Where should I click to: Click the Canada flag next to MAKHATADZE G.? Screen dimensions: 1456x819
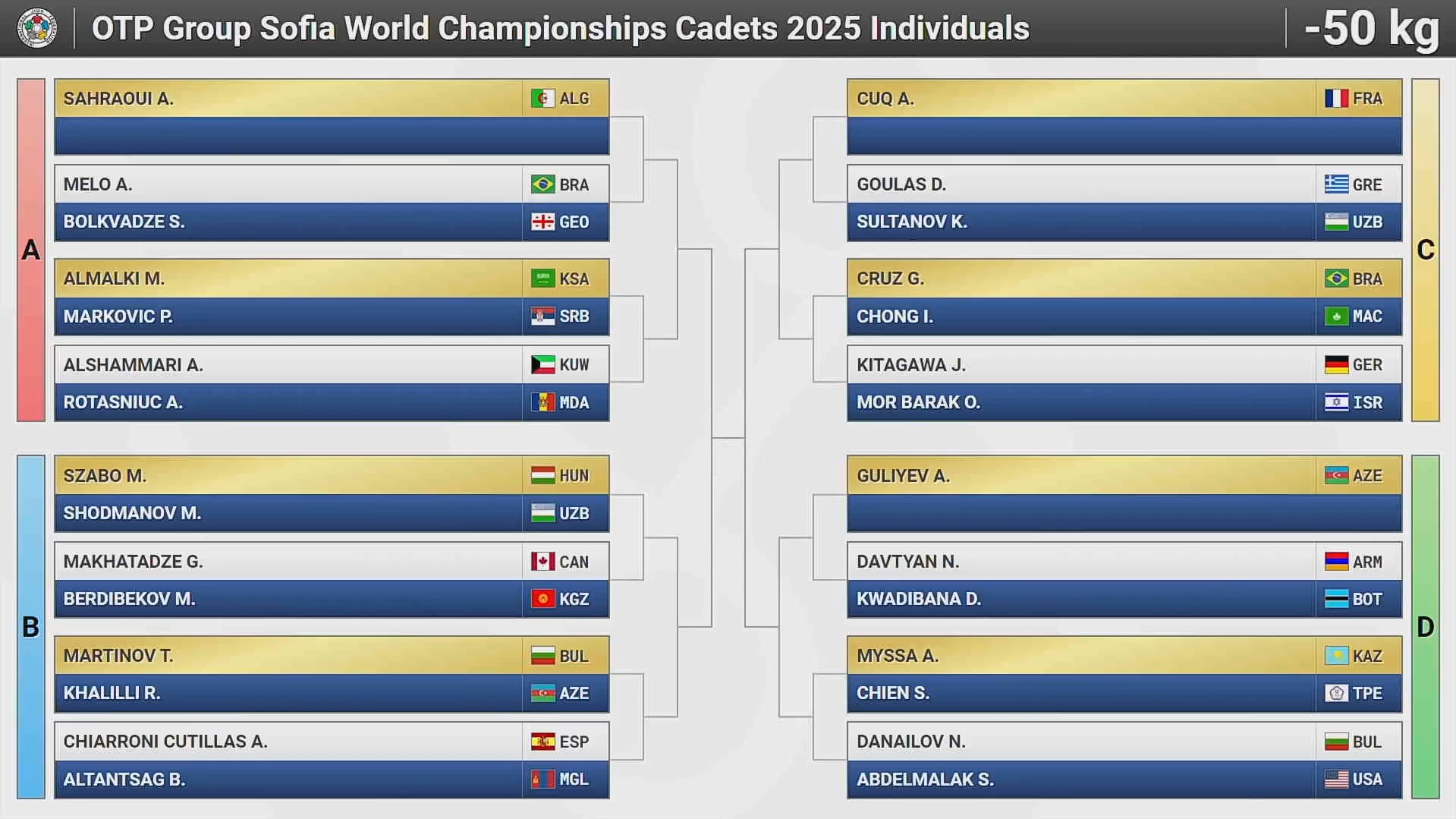tap(542, 562)
